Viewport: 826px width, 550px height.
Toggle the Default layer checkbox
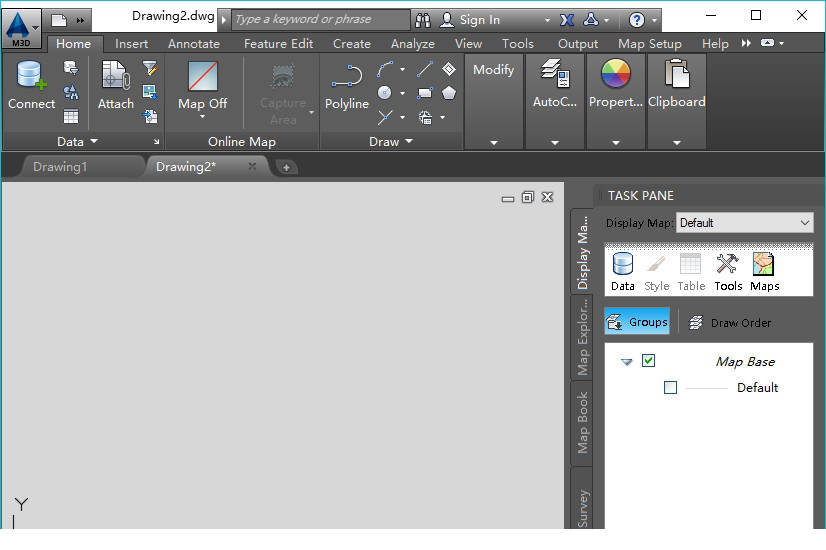(670, 388)
